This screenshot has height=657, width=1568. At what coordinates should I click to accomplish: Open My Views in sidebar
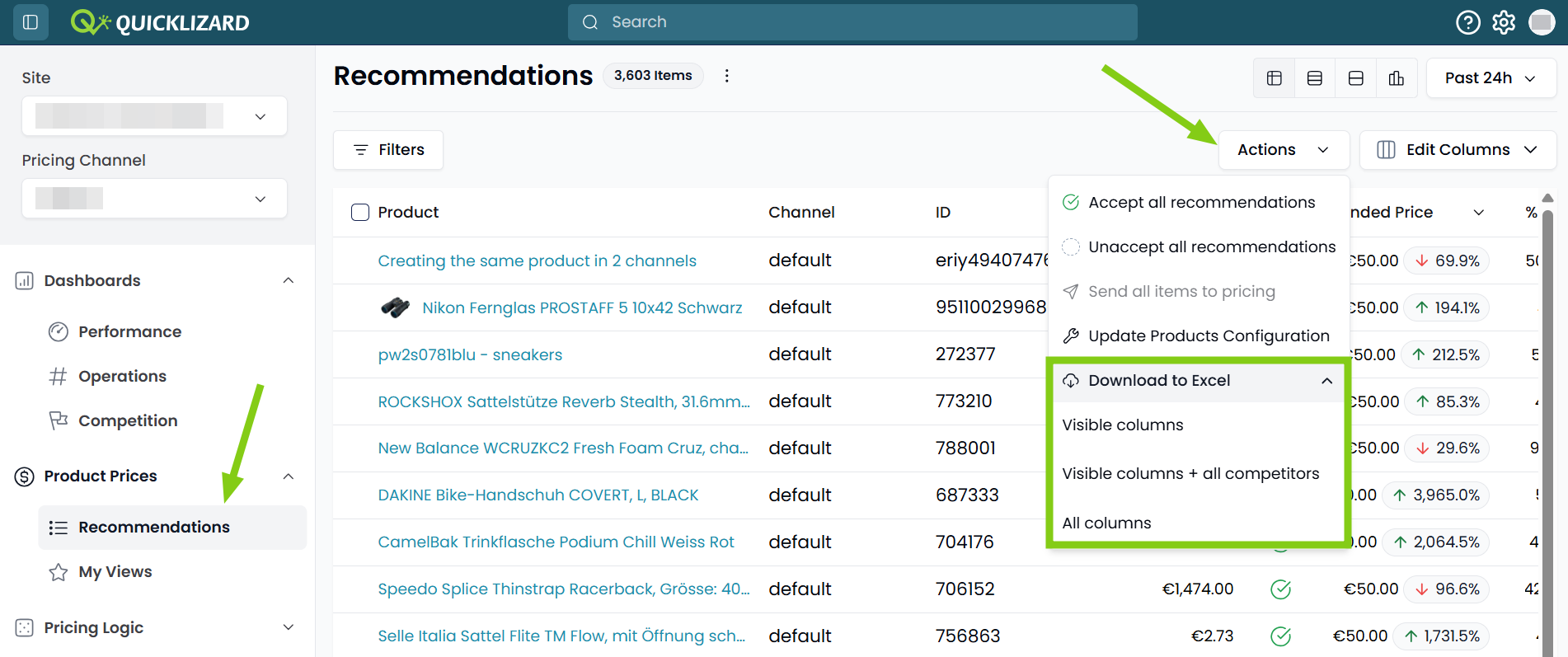115,572
